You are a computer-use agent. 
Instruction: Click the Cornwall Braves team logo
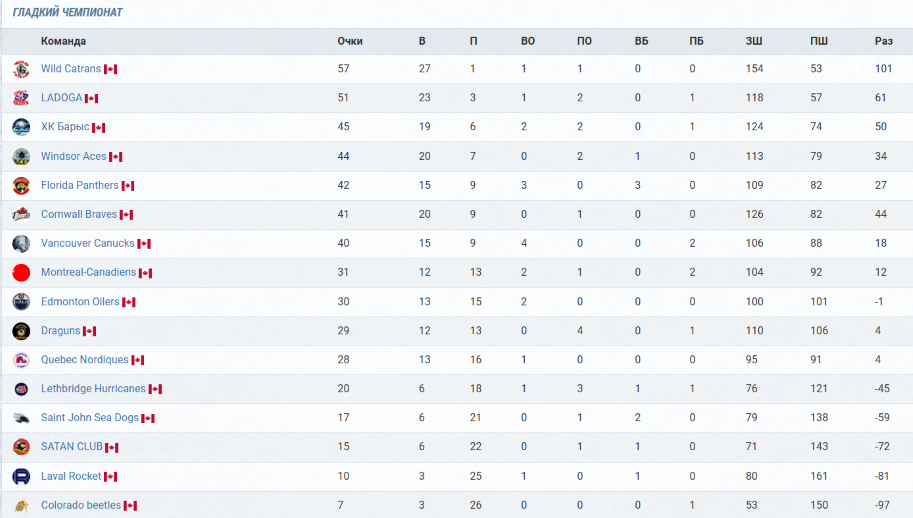21,214
